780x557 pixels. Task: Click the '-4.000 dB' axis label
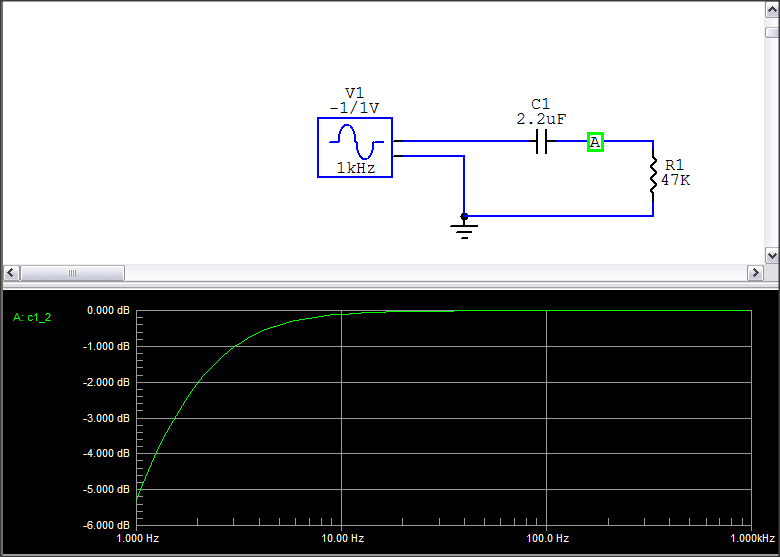pos(106,453)
